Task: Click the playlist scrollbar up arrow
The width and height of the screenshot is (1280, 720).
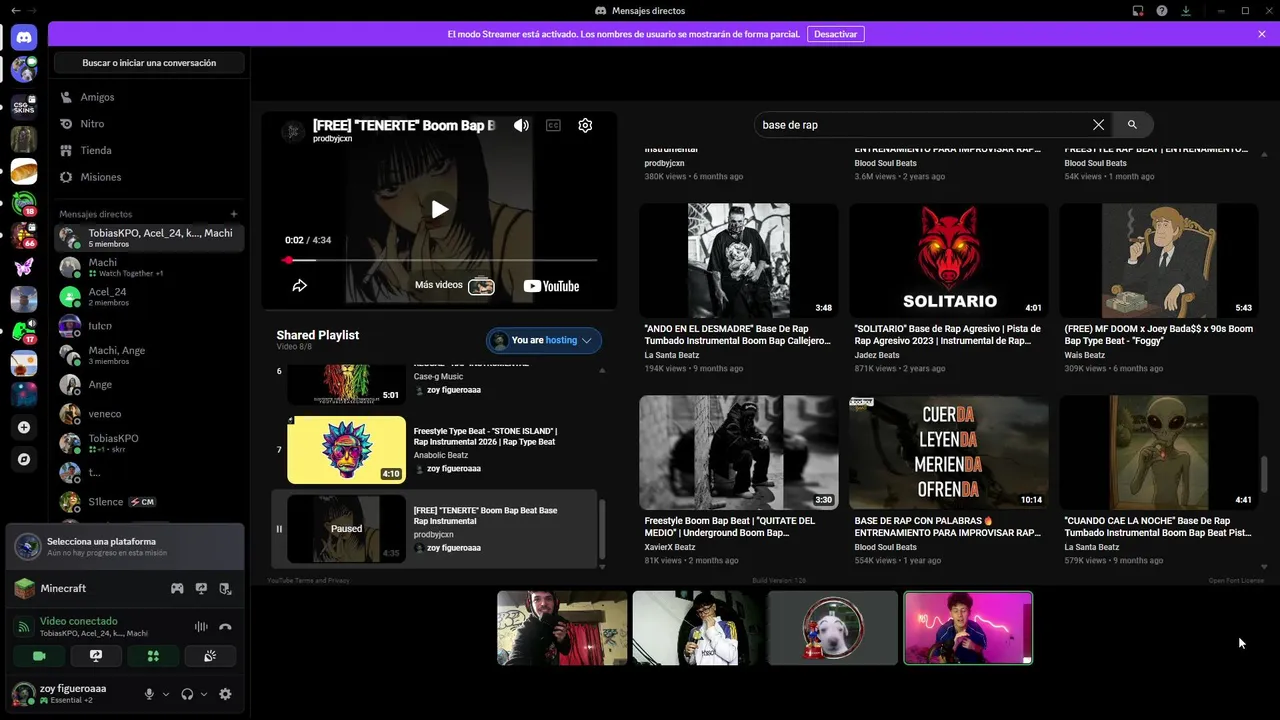Action: (602, 371)
